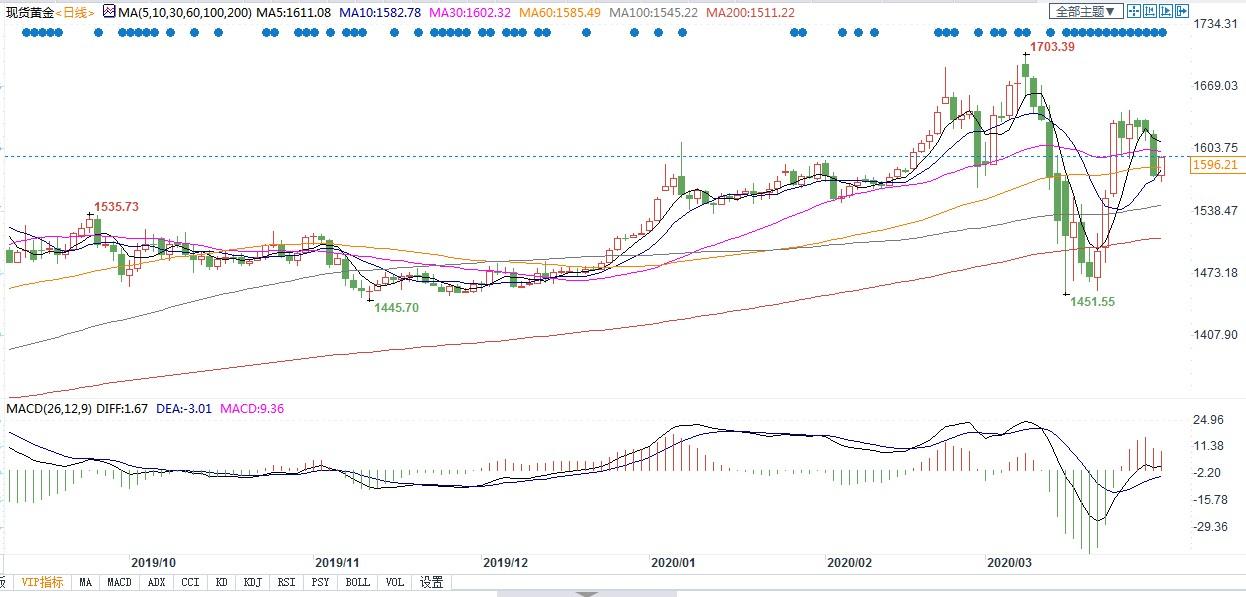Screen dimensions: 1246x597
Task: Click the 1473.18 price axis label
Action: point(1217,273)
